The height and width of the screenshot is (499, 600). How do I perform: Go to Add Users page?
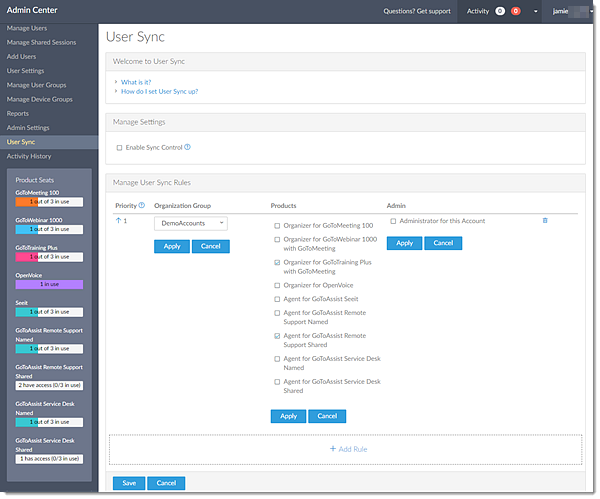click(x=21, y=56)
